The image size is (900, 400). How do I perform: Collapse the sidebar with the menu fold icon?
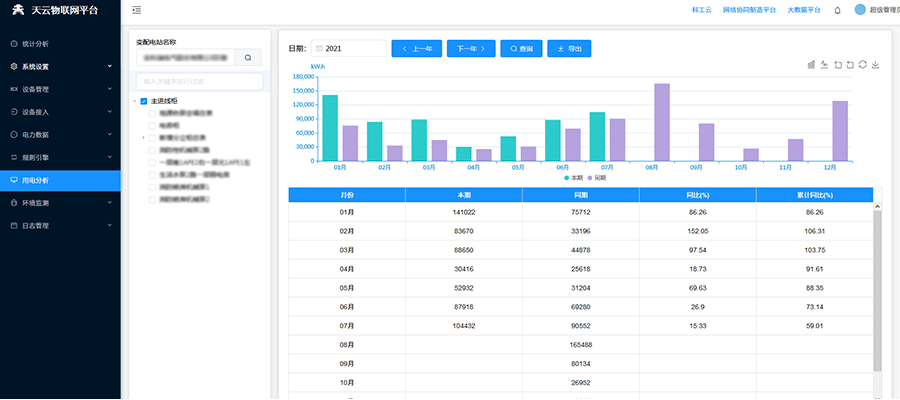pyautogui.click(x=136, y=10)
